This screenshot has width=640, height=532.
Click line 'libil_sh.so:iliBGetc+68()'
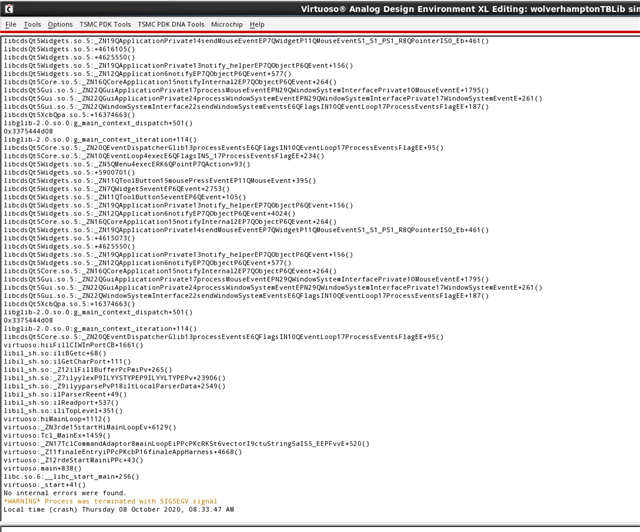(55, 353)
